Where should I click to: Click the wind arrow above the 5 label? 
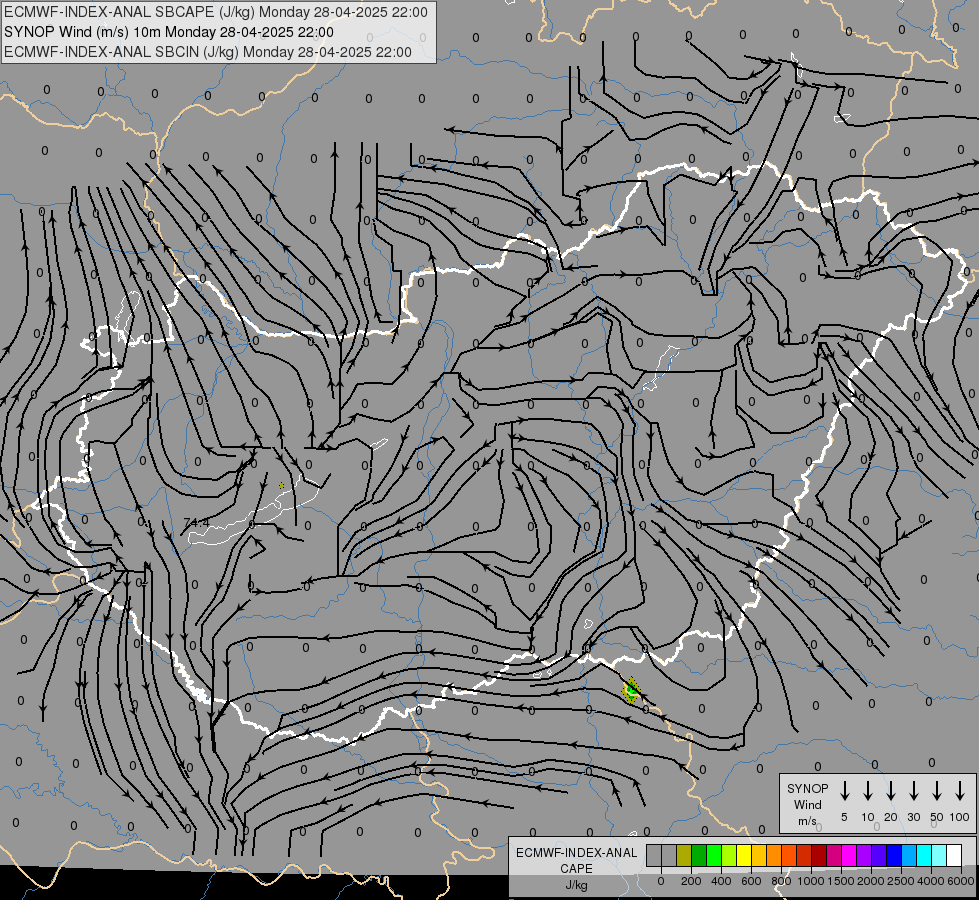pos(844,791)
